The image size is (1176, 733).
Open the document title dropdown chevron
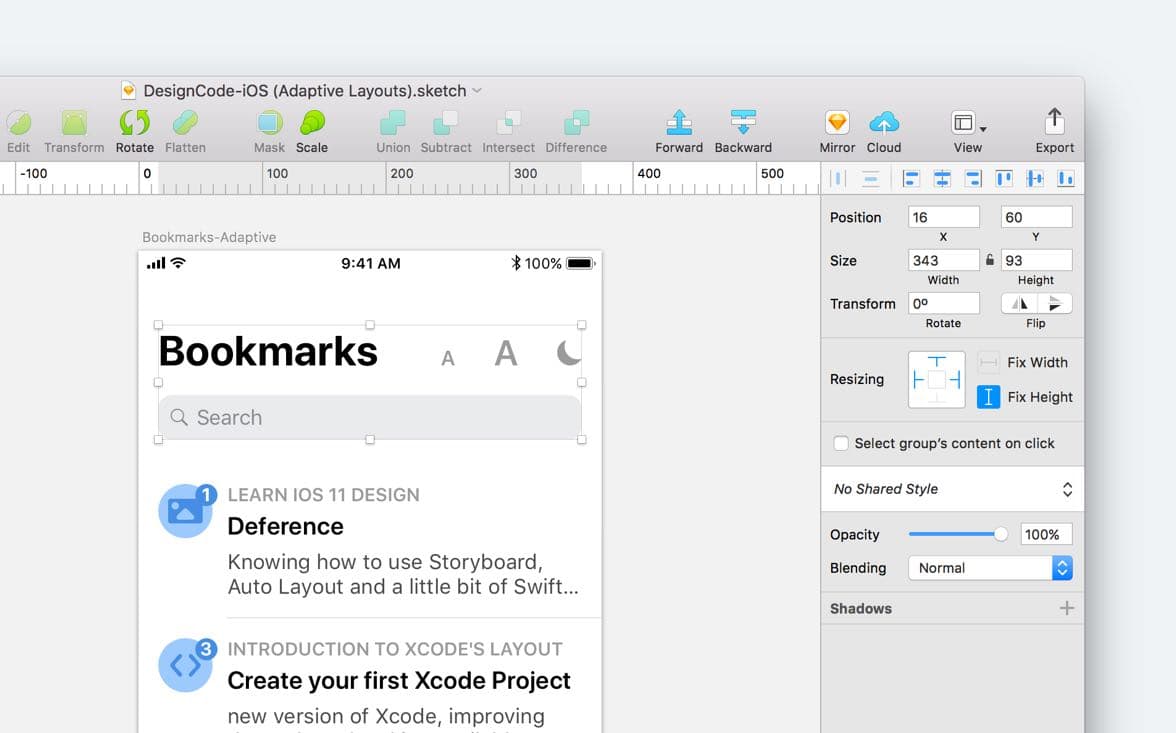click(x=477, y=91)
